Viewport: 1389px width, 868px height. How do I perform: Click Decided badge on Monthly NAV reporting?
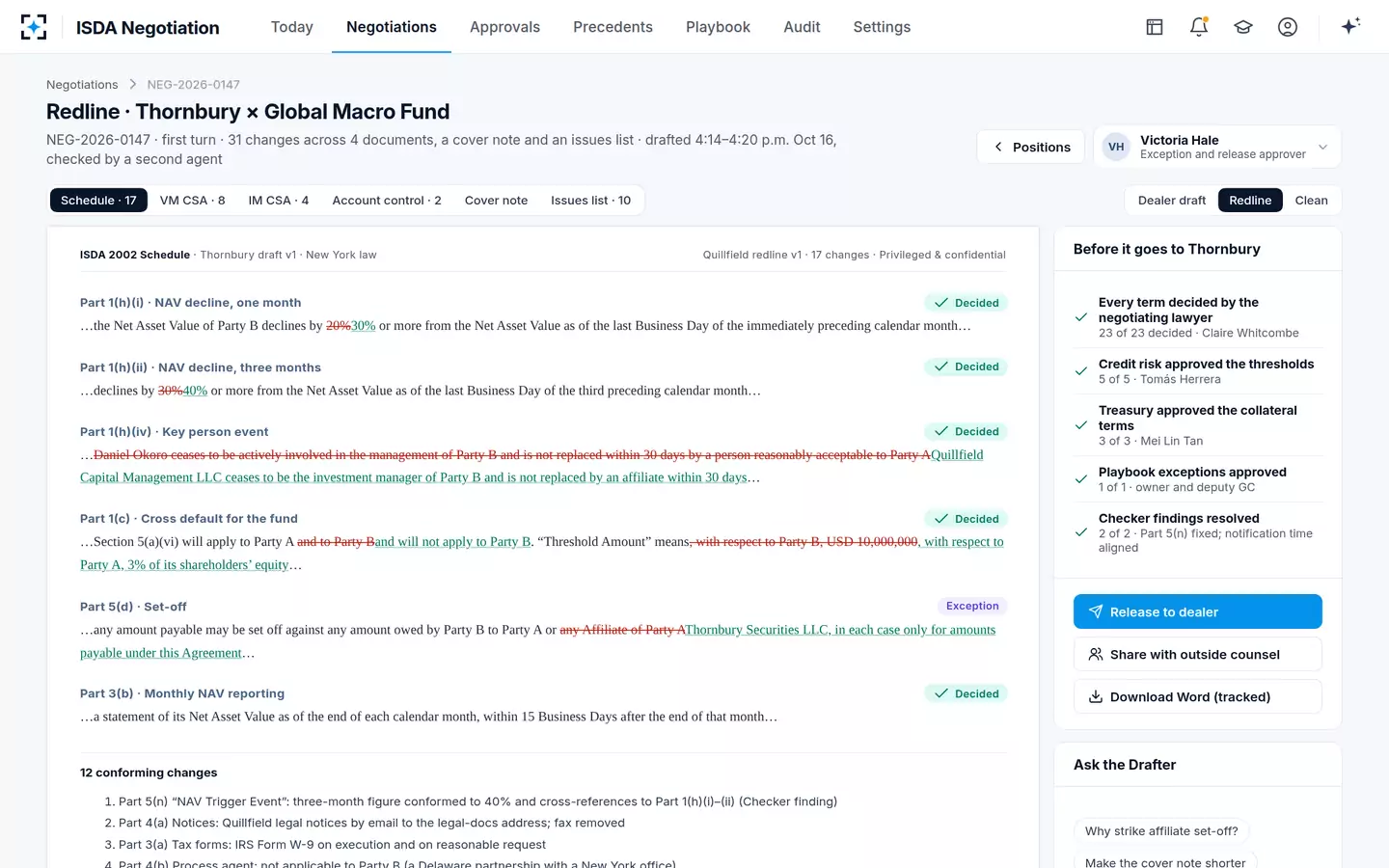coord(966,693)
